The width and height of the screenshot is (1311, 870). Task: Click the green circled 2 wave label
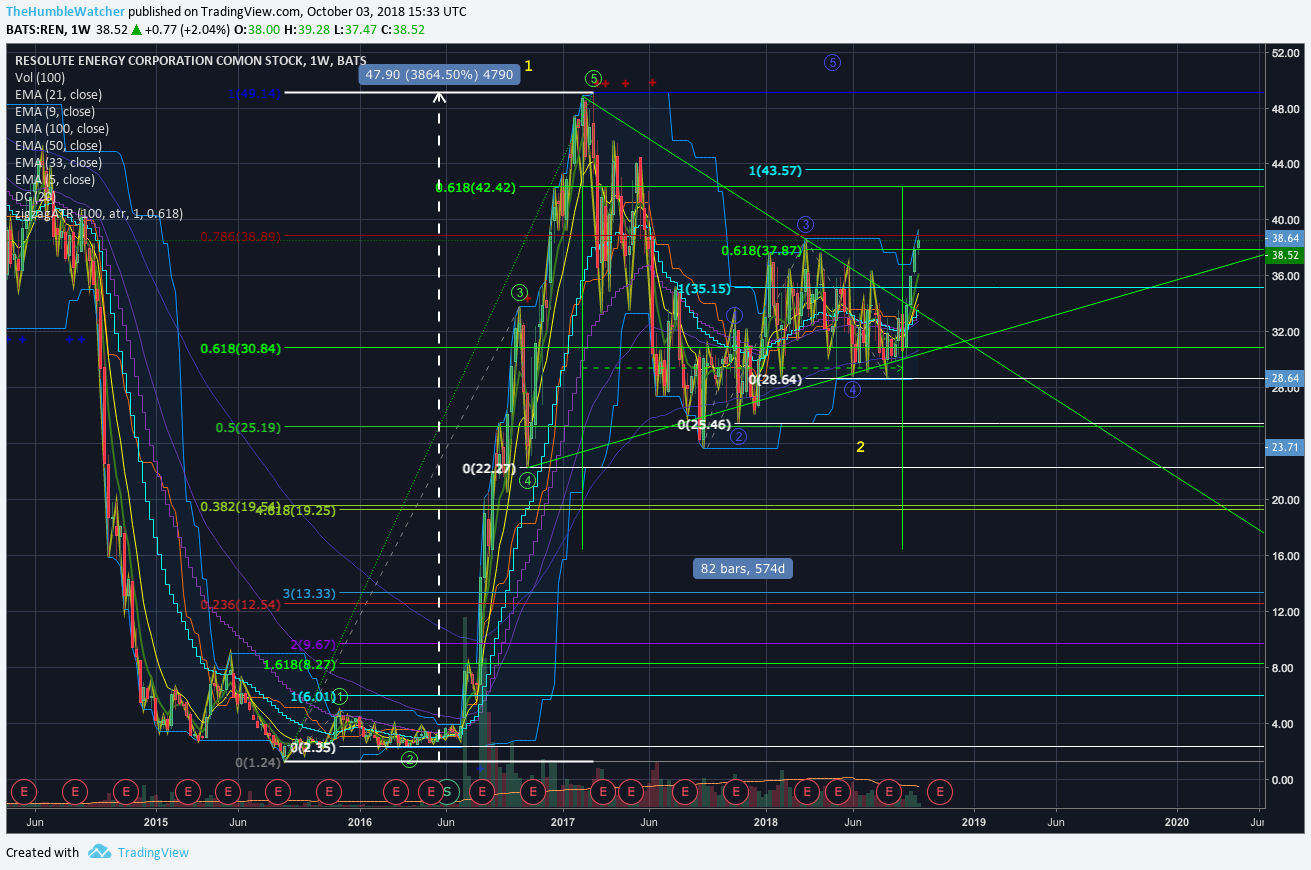(409, 760)
